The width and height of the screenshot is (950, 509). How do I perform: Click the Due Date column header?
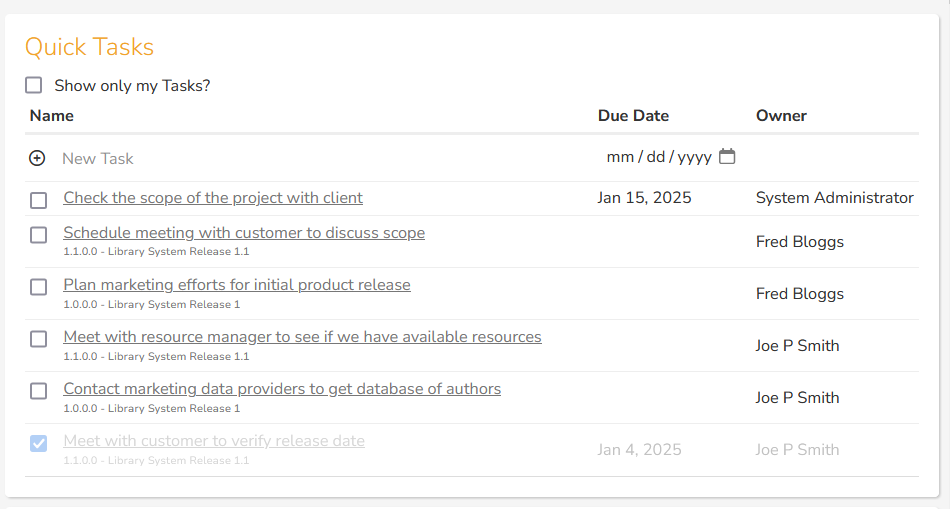click(633, 116)
